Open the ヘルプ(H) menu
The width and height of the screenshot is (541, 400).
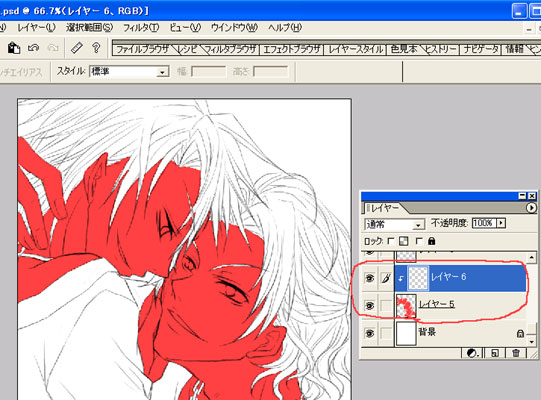(285, 28)
